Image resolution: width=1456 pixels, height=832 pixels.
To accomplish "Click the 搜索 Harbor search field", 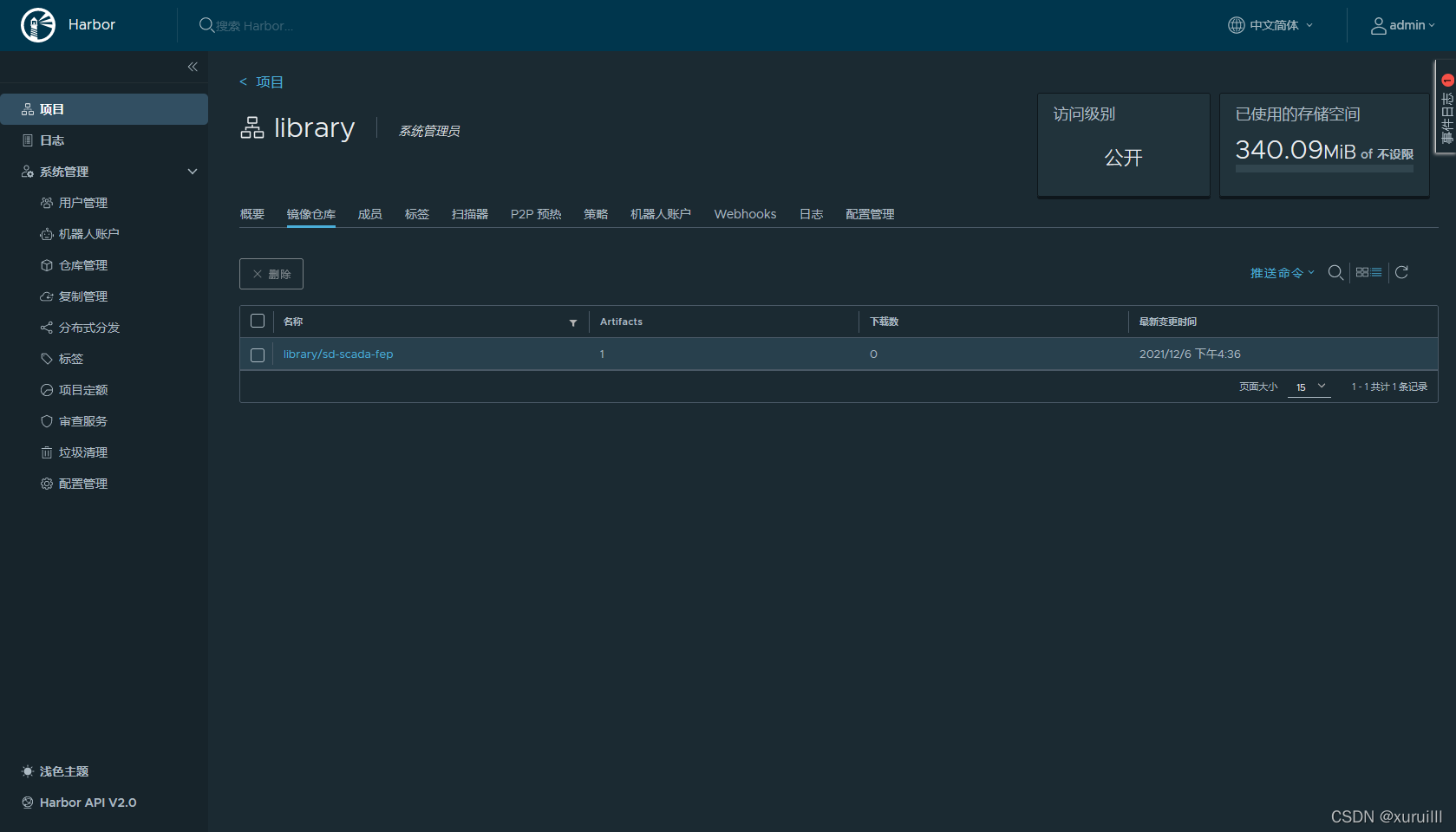I will click(255, 26).
